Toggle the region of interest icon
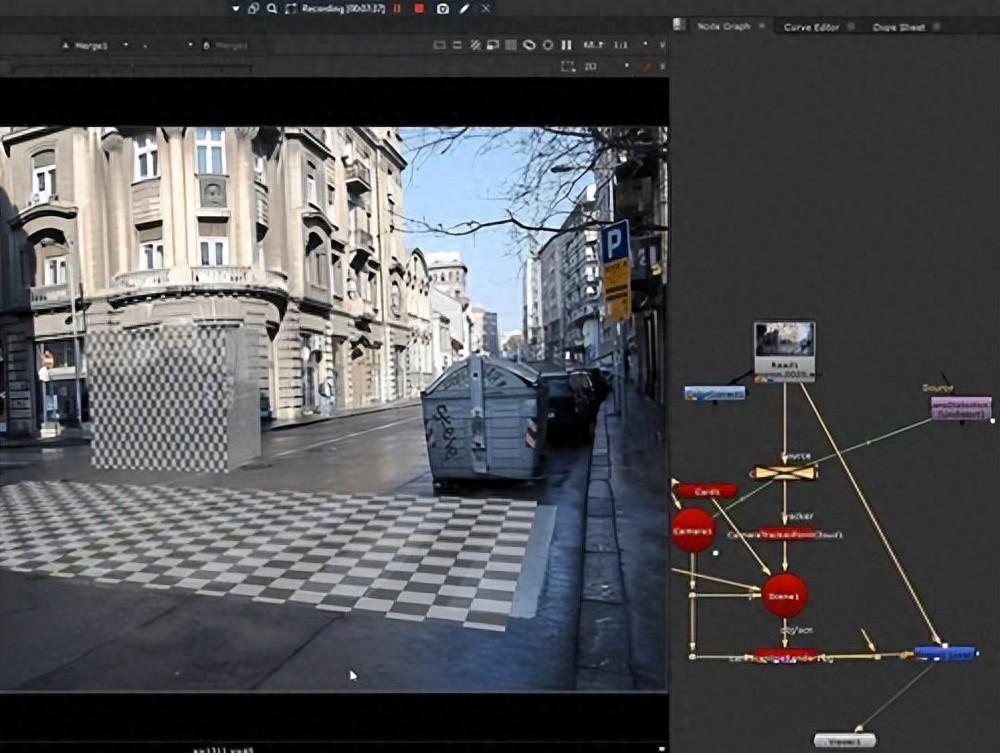This screenshot has width=1000, height=753. 568,66
